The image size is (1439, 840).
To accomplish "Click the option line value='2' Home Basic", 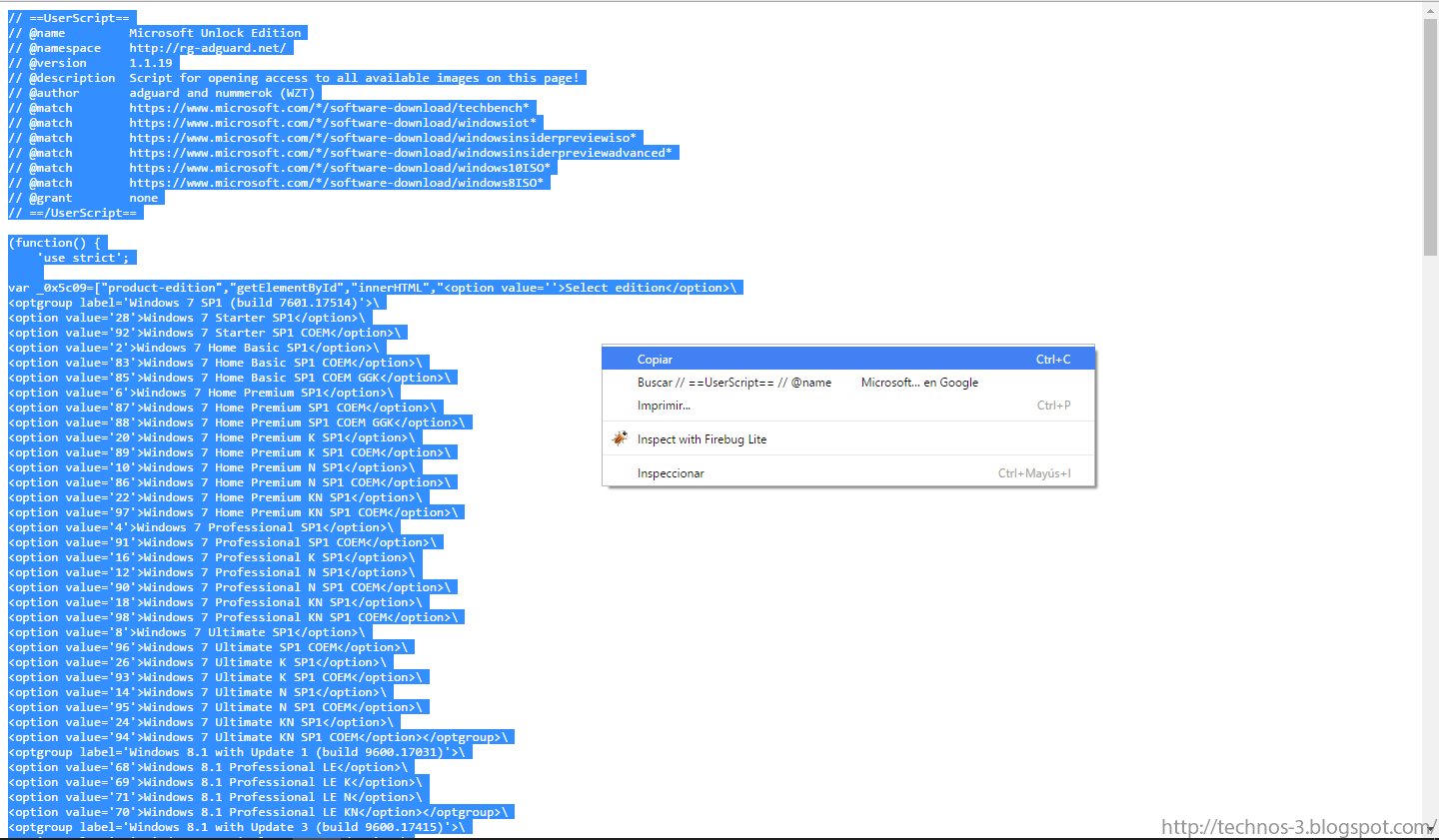I will (x=194, y=348).
